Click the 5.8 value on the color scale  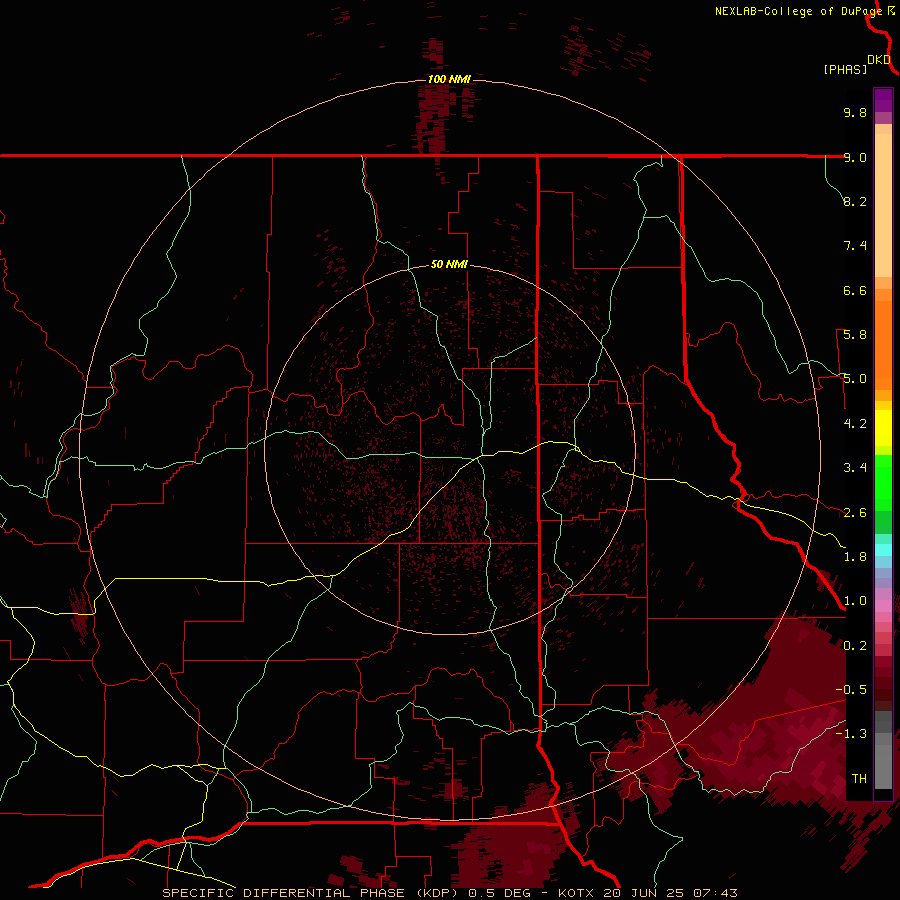(x=855, y=335)
